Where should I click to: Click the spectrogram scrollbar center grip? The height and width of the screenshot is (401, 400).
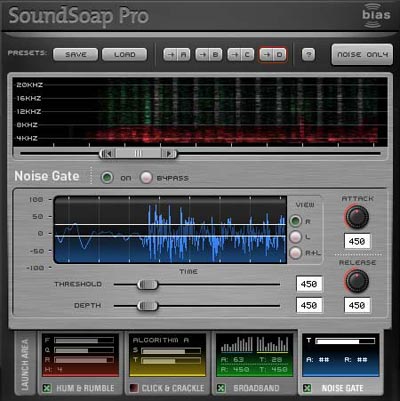coord(138,154)
